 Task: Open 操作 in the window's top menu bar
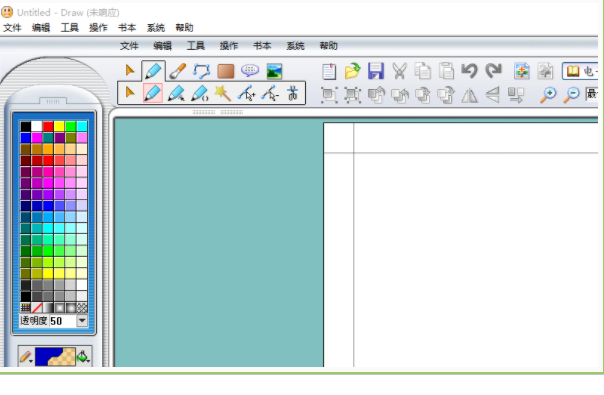click(98, 28)
